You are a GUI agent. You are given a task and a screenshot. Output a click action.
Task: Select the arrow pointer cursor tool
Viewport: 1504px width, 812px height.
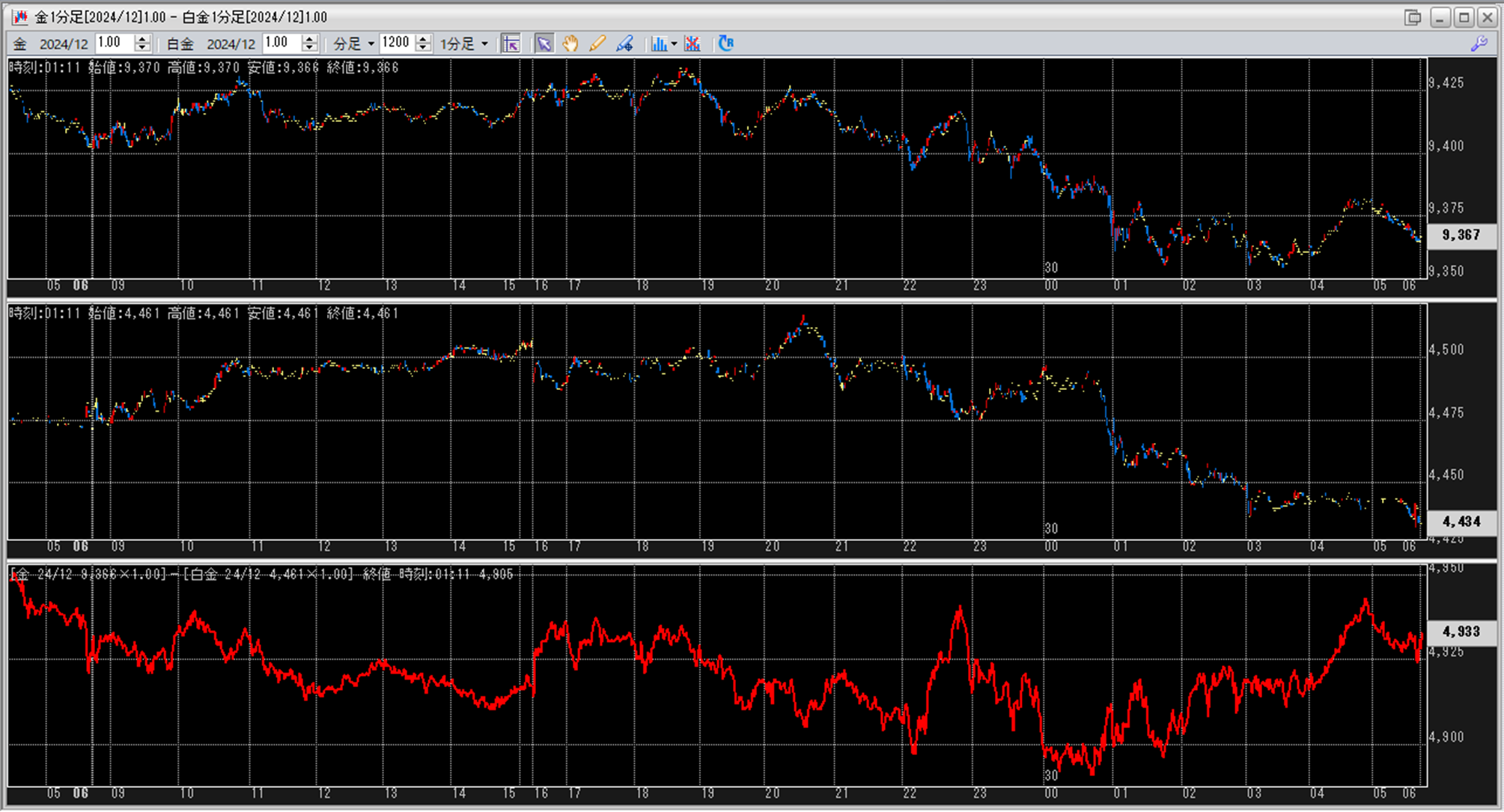[544, 43]
